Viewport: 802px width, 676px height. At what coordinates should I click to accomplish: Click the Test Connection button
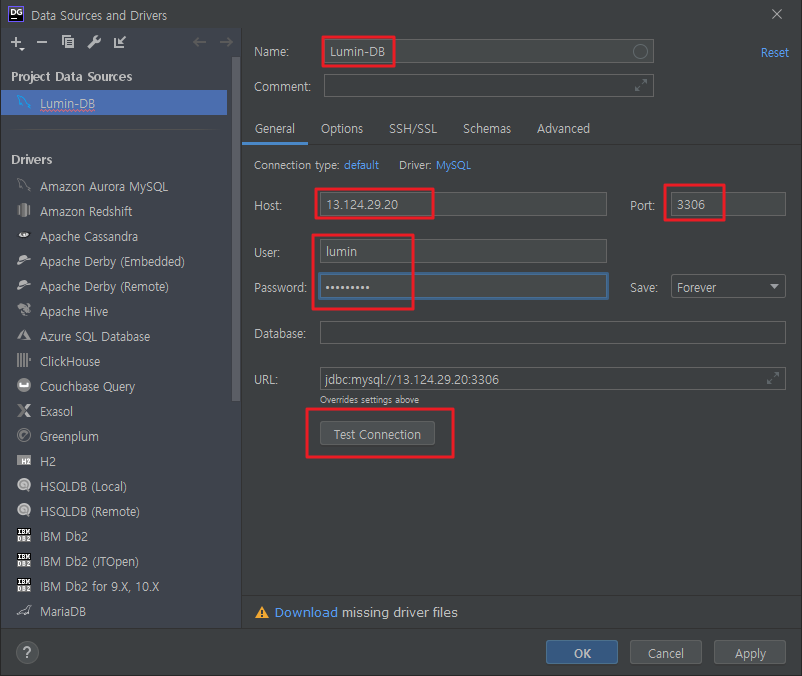pyautogui.click(x=377, y=434)
